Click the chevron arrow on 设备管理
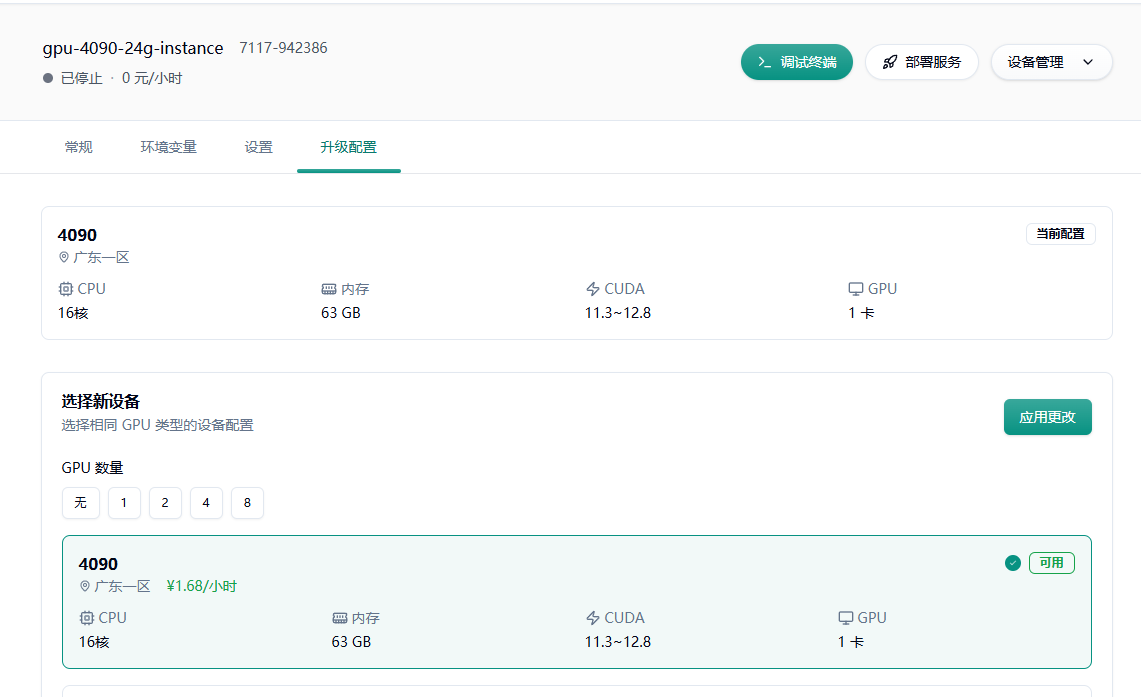 [1088, 62]
